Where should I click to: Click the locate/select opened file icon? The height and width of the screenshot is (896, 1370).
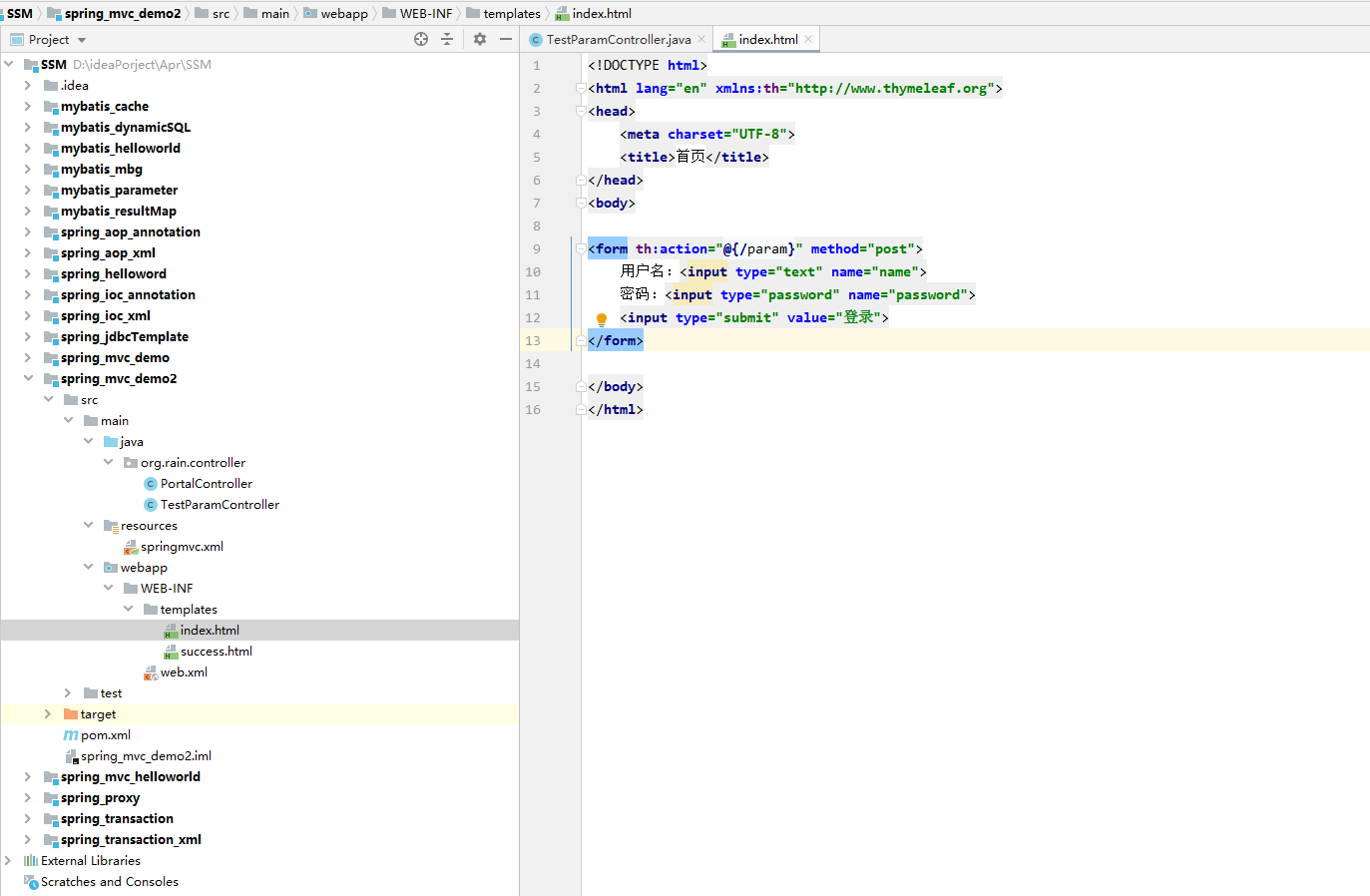click(x=421, y=39)
